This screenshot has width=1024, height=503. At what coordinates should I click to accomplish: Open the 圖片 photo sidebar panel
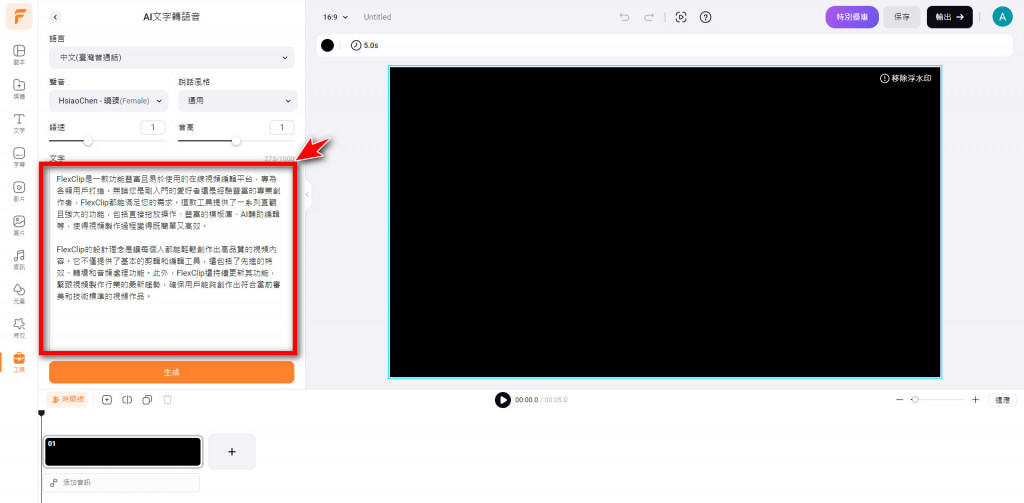click(x=19, y=225)
